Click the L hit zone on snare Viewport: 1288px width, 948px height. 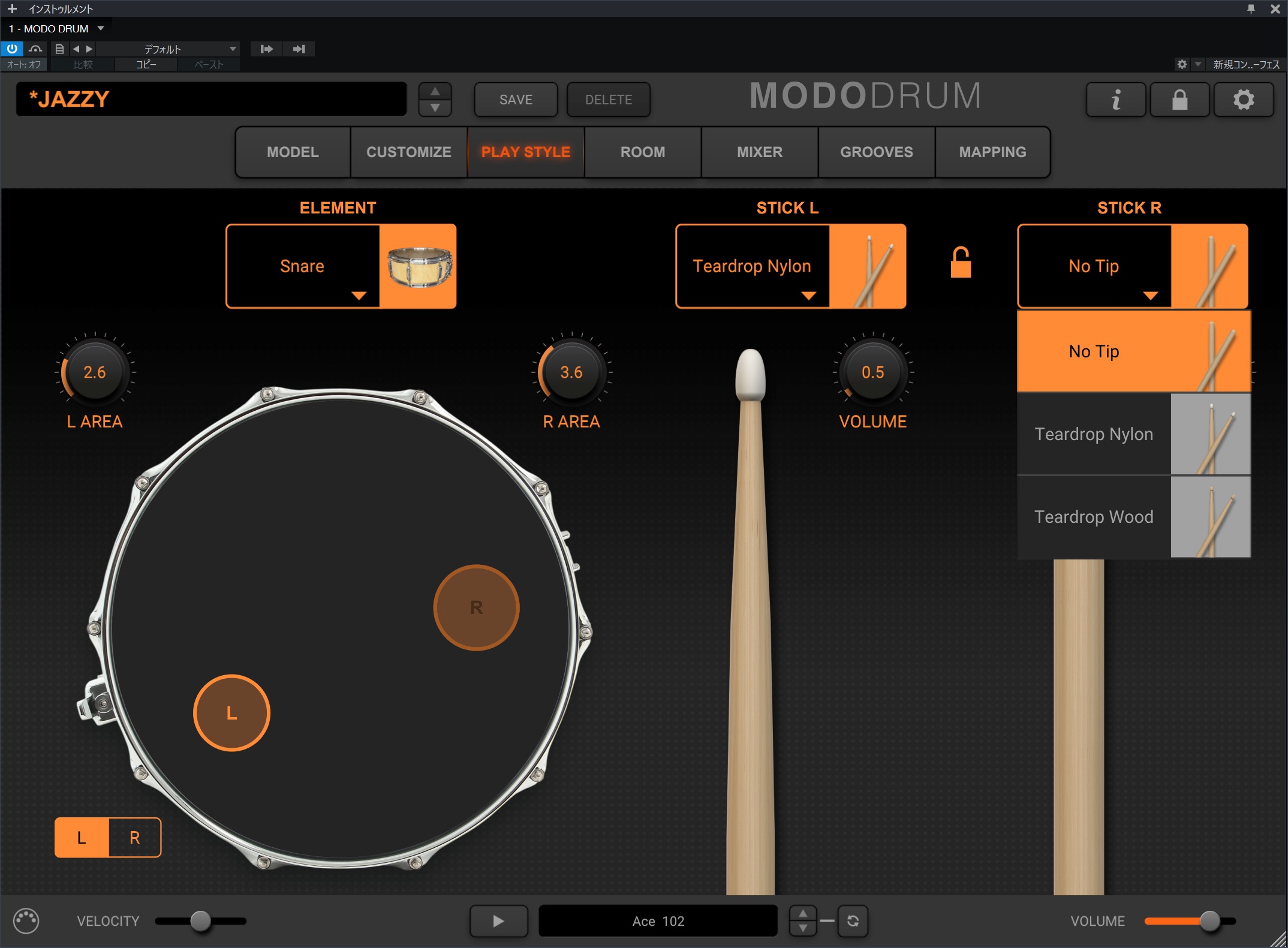point(231,713)
